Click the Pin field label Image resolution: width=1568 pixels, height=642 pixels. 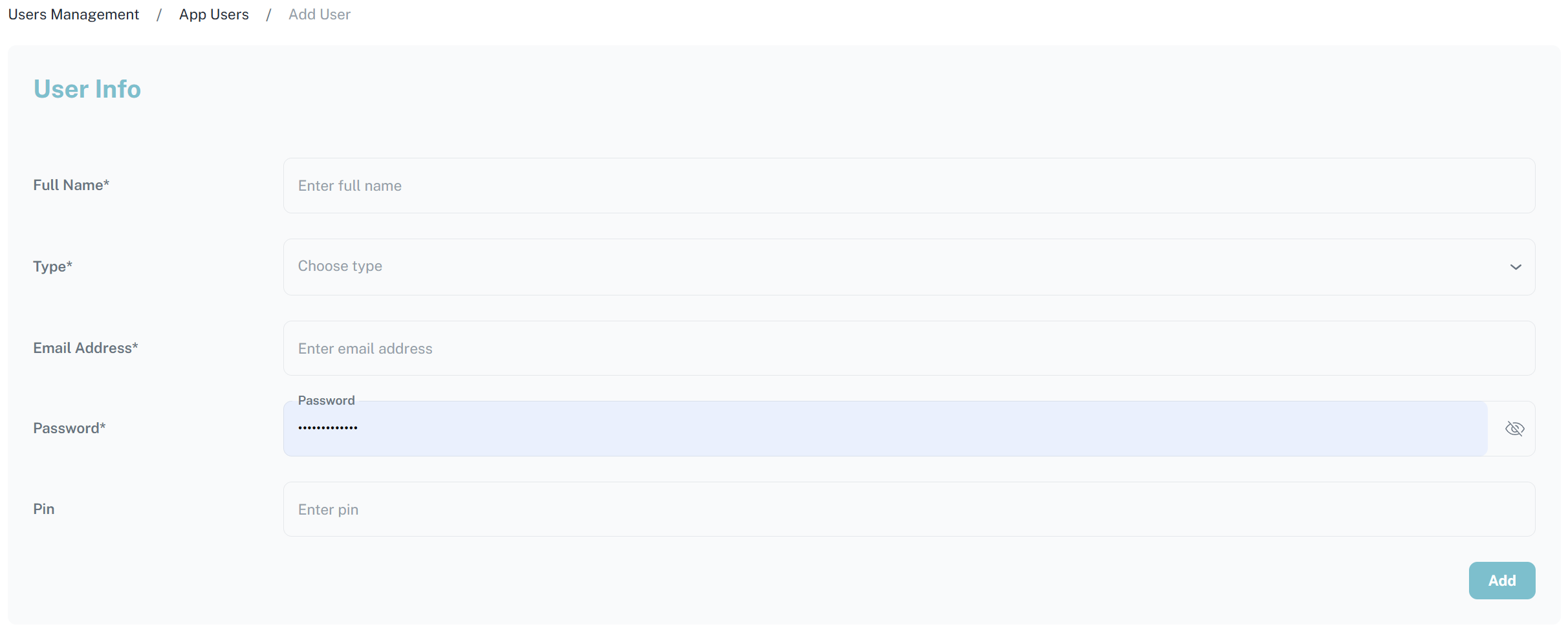[44, 509]
